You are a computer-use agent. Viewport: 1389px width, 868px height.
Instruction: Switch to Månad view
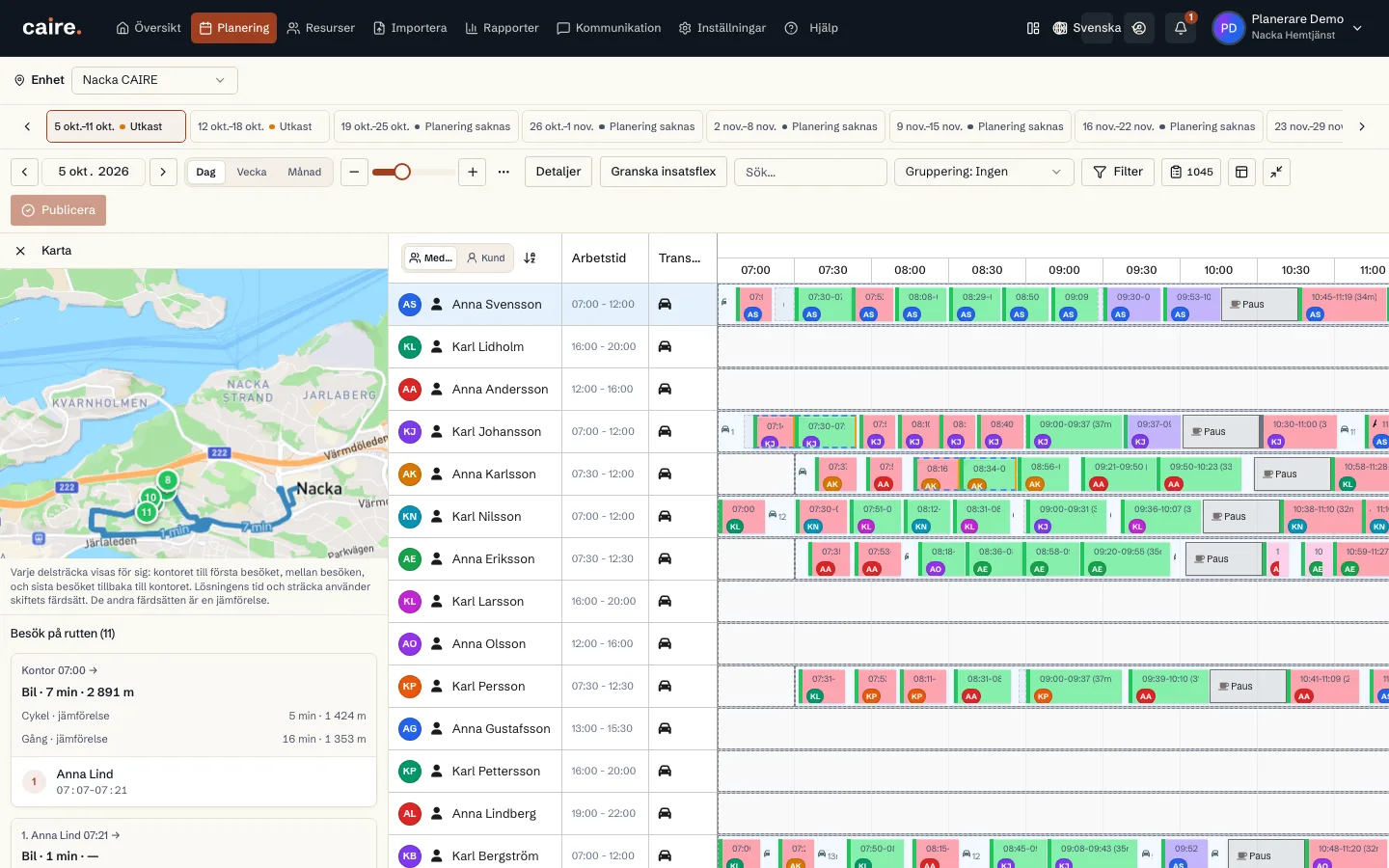click(x=305, y=172)
